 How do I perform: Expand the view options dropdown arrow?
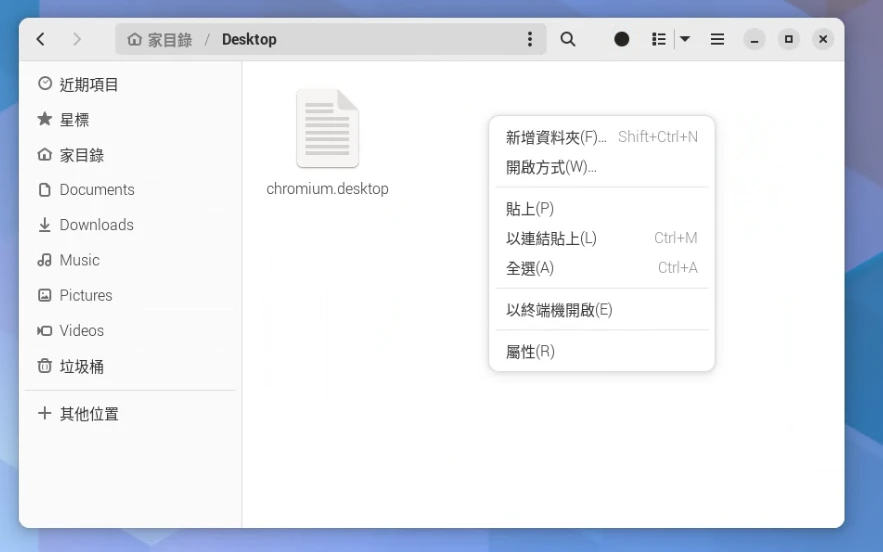(x=685, y=39)
